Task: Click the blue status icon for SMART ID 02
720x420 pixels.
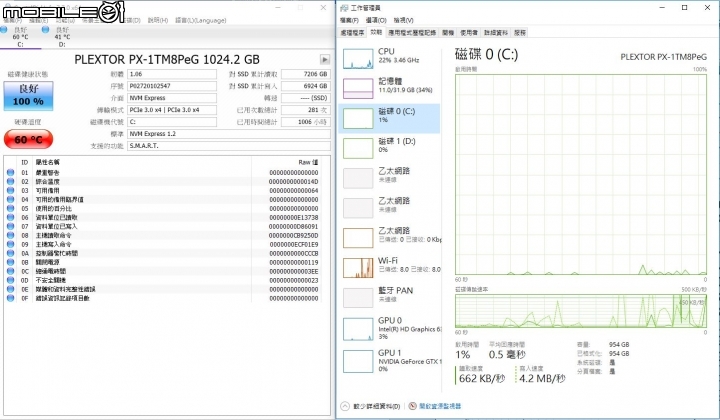Action: coord(11,182)
